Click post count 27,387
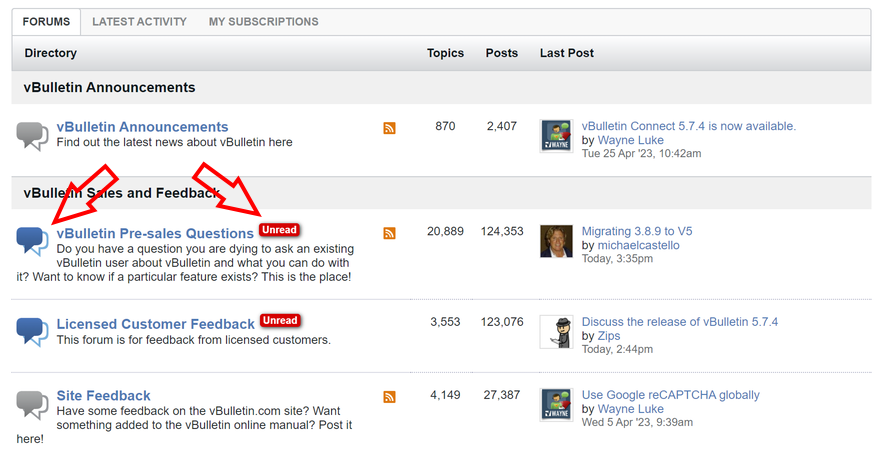880x453 pixels. (x=502, y=395)
